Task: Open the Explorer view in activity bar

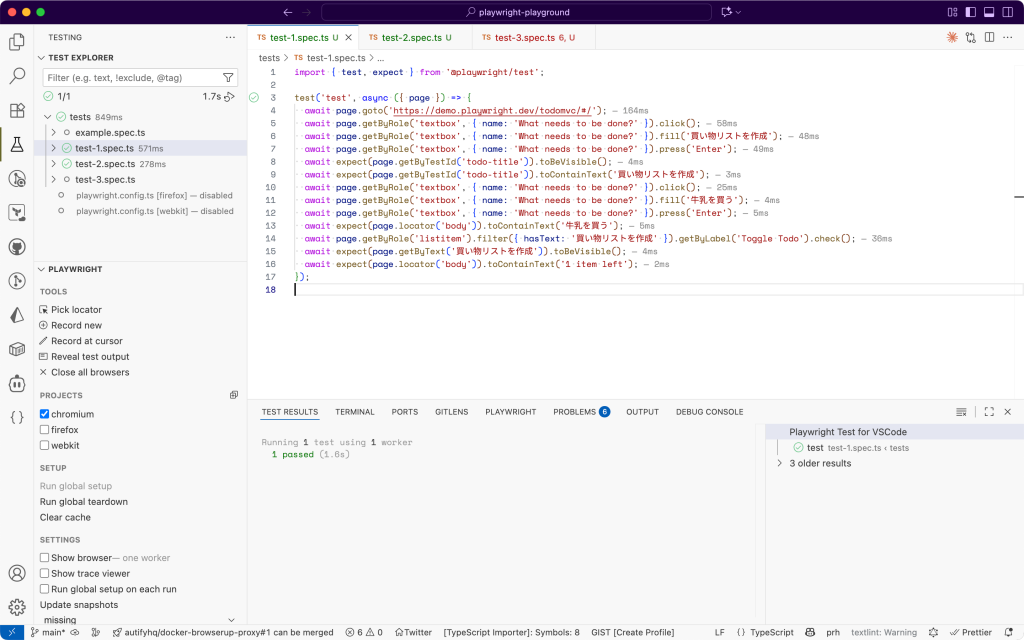Action: click(x=17, y=42)
